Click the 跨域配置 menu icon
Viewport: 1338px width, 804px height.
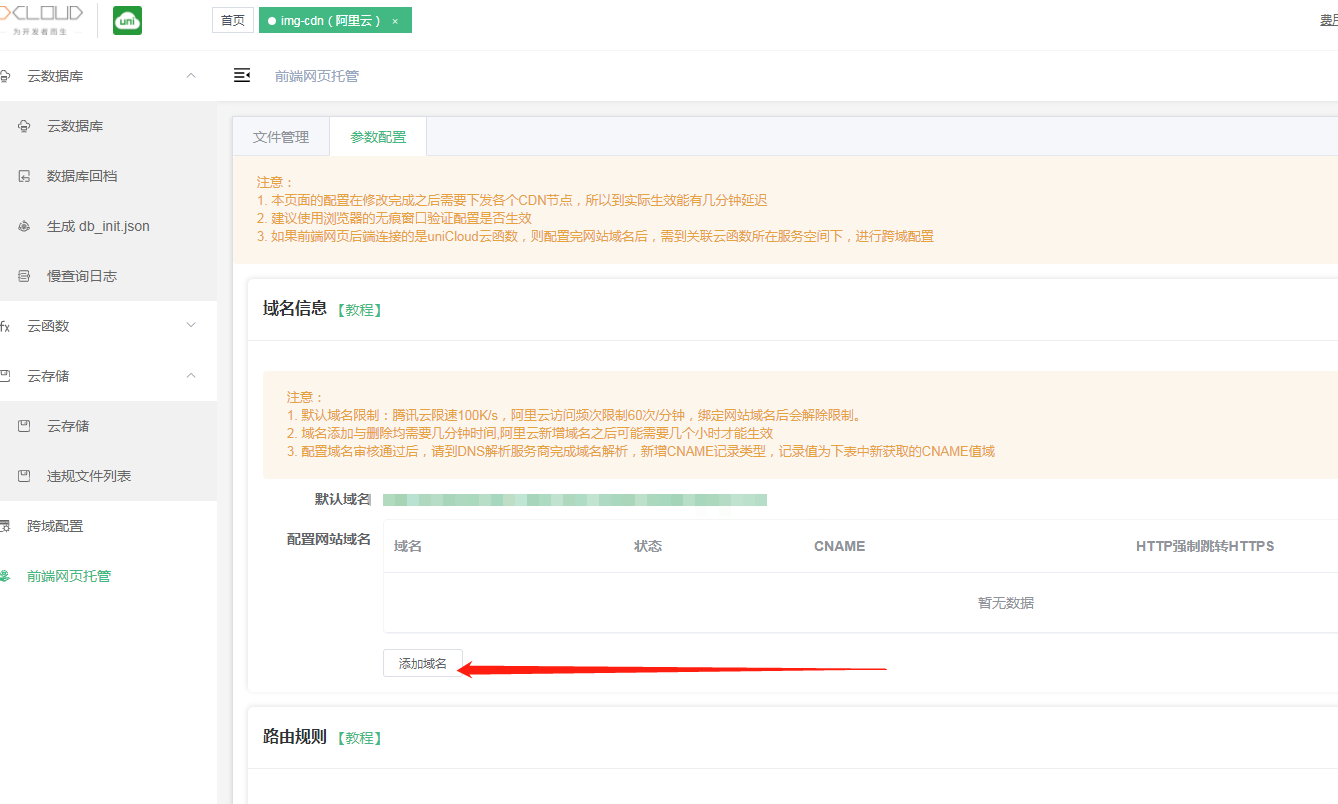pos(5,526)
